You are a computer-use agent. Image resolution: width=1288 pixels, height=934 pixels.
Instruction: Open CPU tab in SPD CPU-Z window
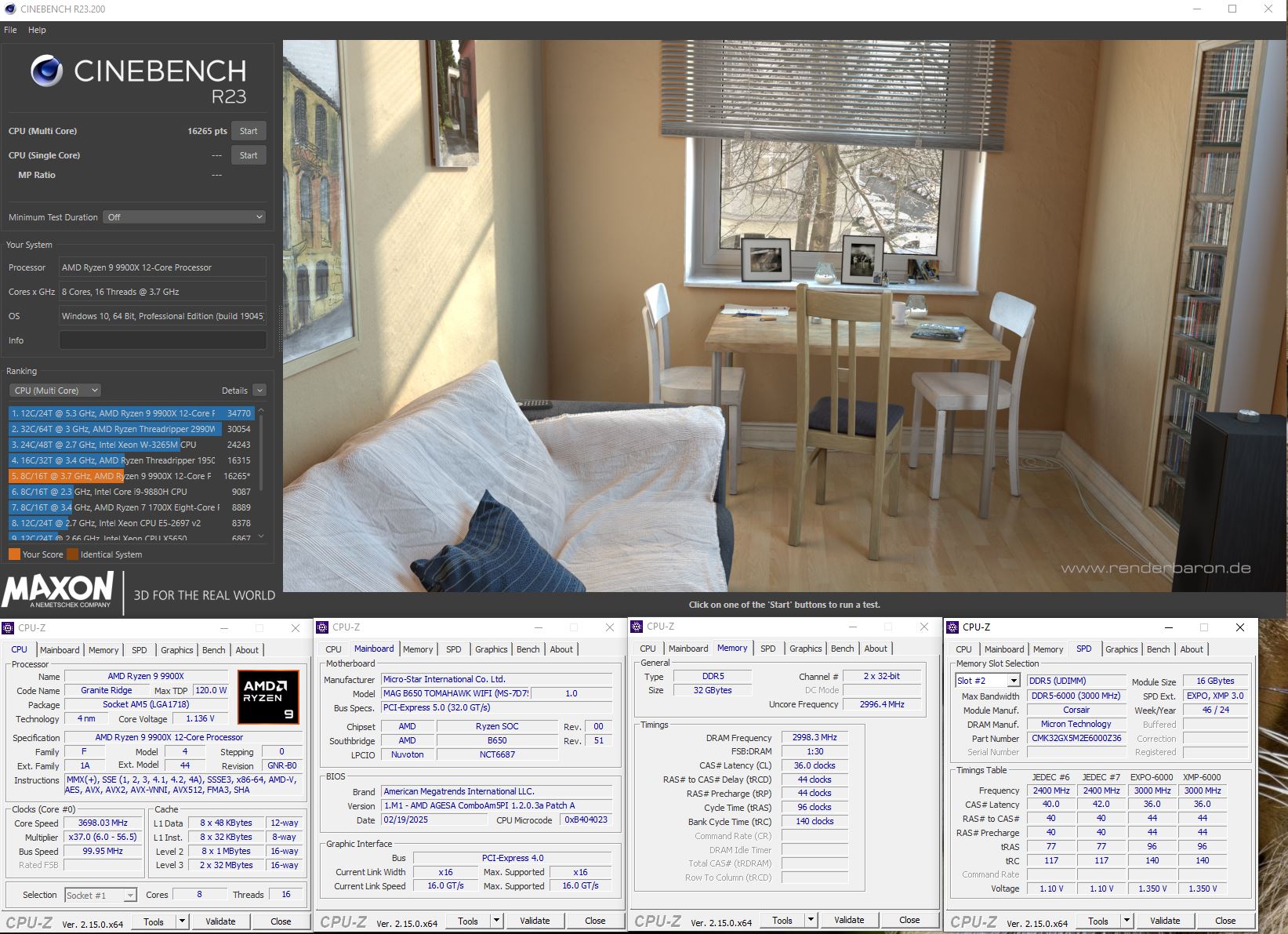click(x=963, y=649)
